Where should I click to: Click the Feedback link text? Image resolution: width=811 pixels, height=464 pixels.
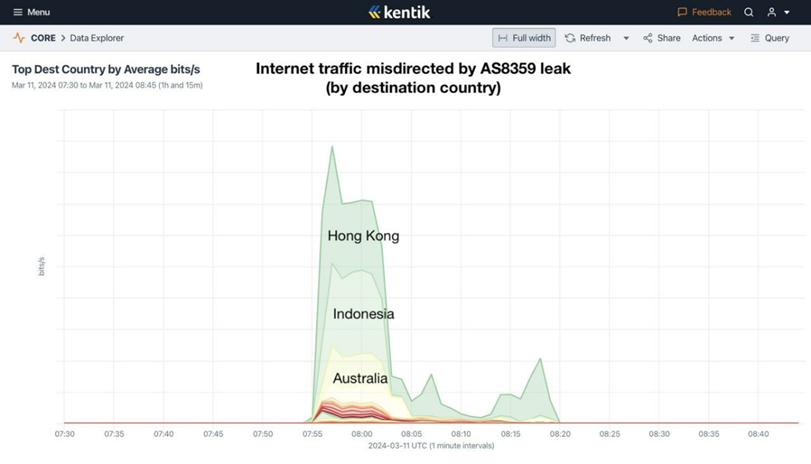(x=711, y=12)
